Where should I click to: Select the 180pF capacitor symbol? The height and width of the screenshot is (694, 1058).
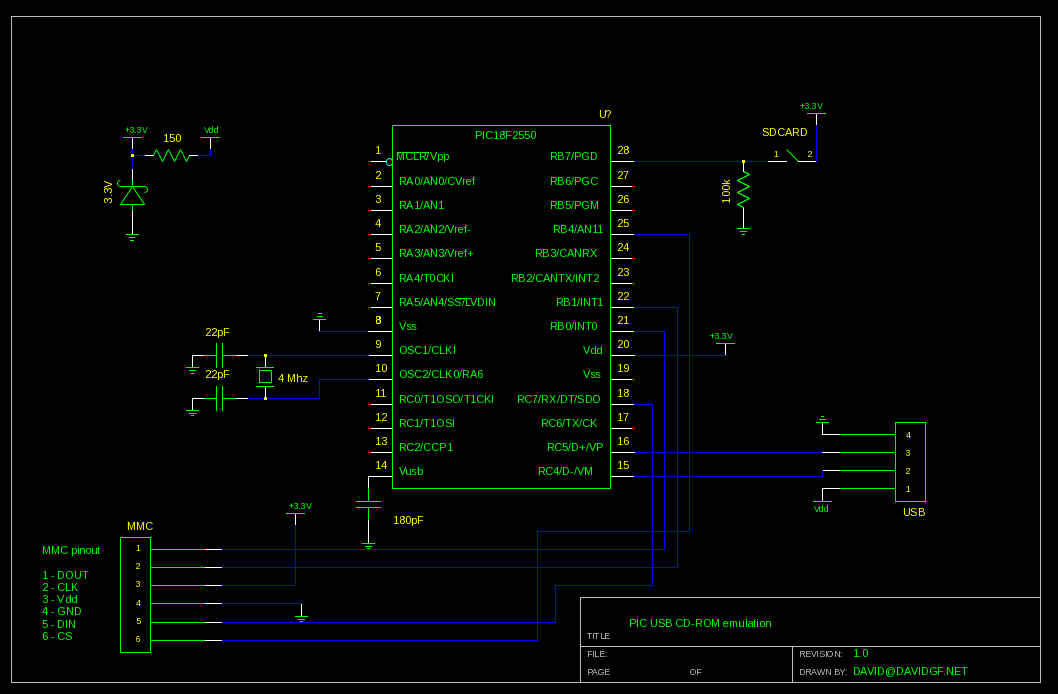368,506
